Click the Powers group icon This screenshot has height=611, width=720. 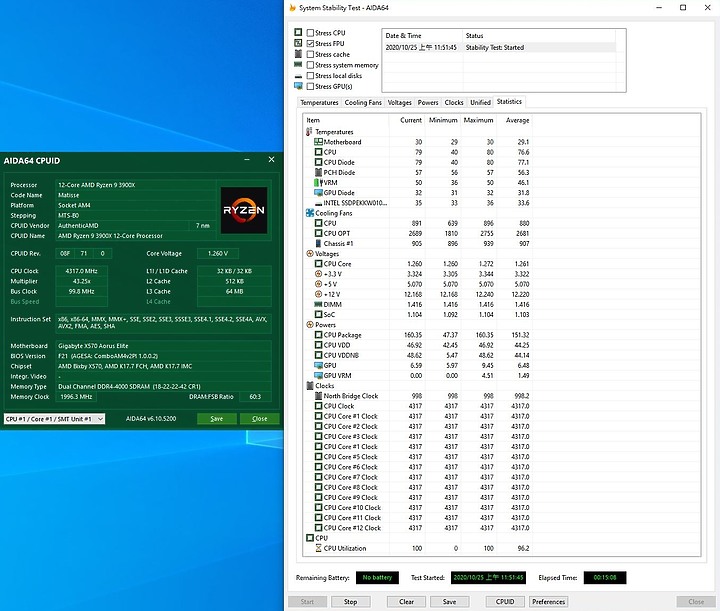[x=309, y=325]
